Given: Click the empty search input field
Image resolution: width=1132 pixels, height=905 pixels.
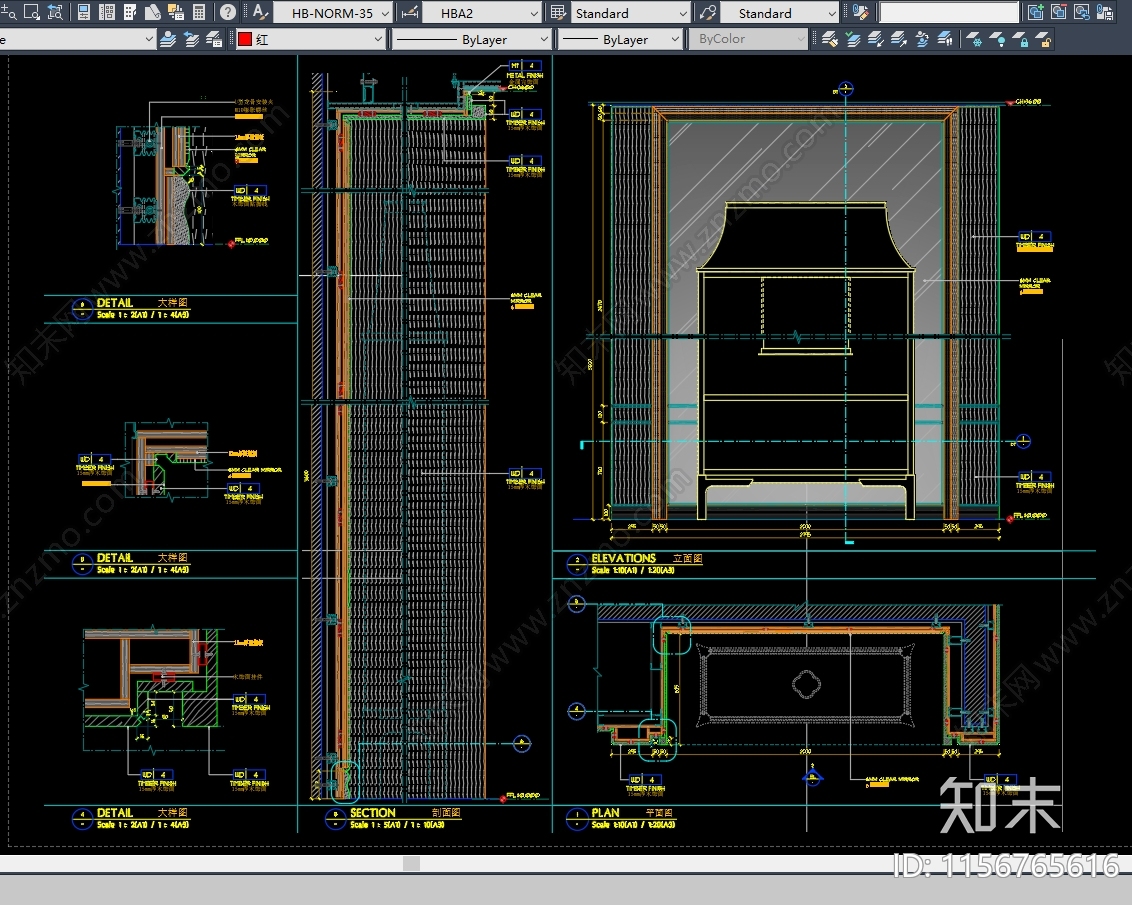Looking at the screenshot, I should (948, 13).
